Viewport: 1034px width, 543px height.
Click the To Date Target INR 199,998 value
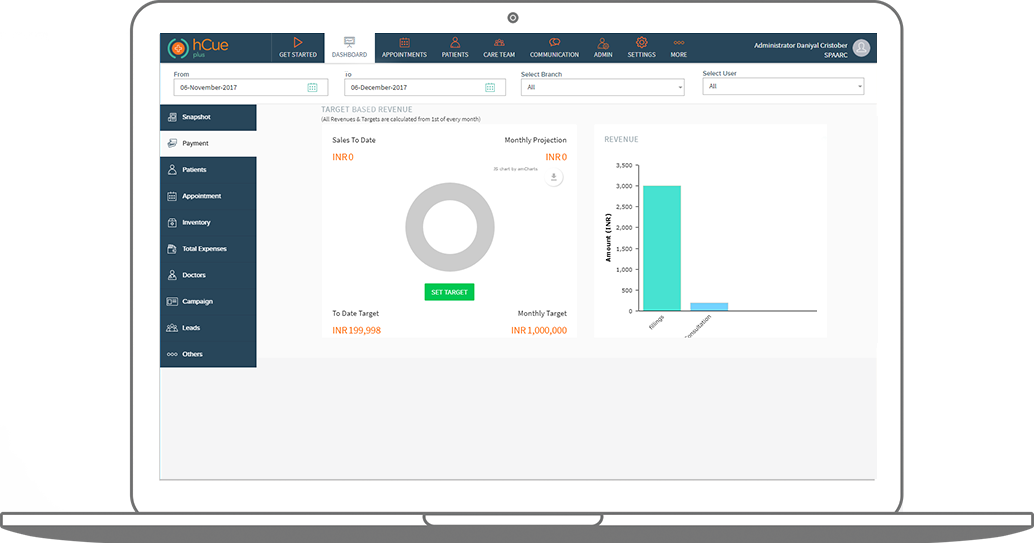[357, 331]
